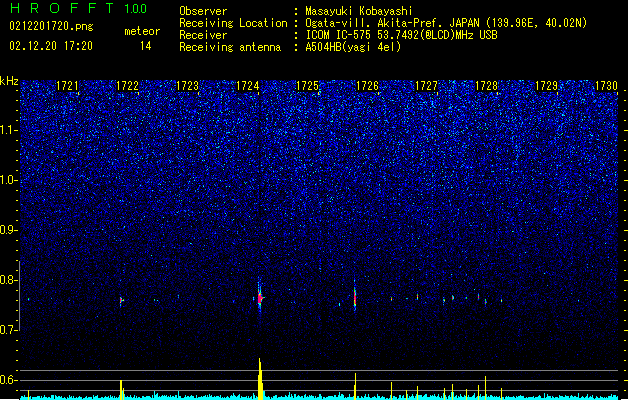This screenshot has height=400, width=629.
Task: Click the 0.6 kHz frequency label
Action: click(x=9, y=380)
